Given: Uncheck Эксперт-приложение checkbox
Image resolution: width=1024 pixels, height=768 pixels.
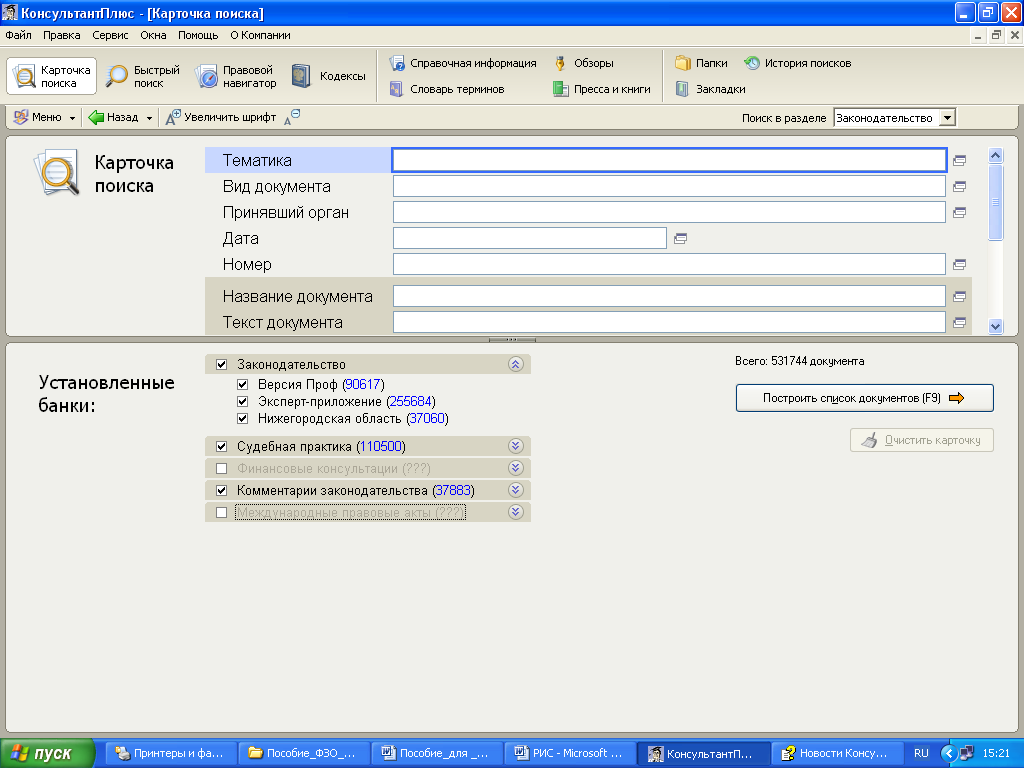Looking at the screenshot, I should (242, 401).
